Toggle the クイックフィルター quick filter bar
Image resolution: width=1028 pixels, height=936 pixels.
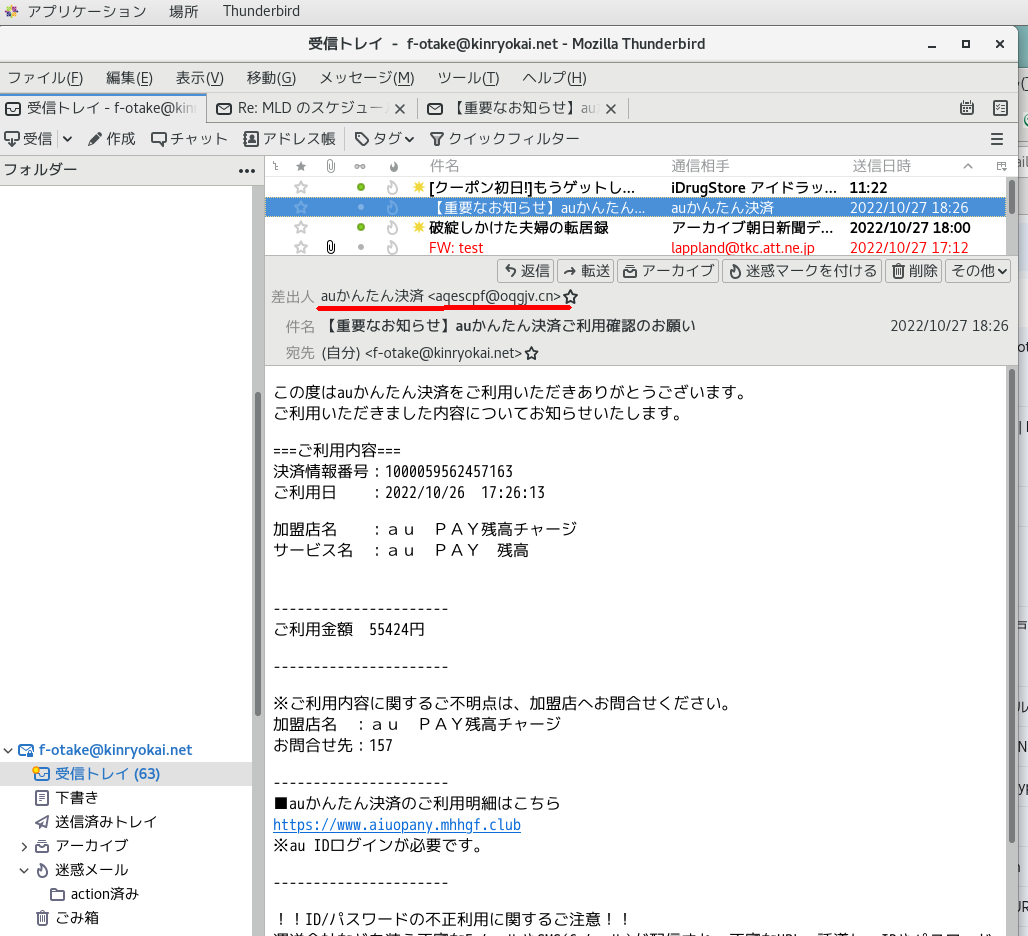[x=504, y=139]
